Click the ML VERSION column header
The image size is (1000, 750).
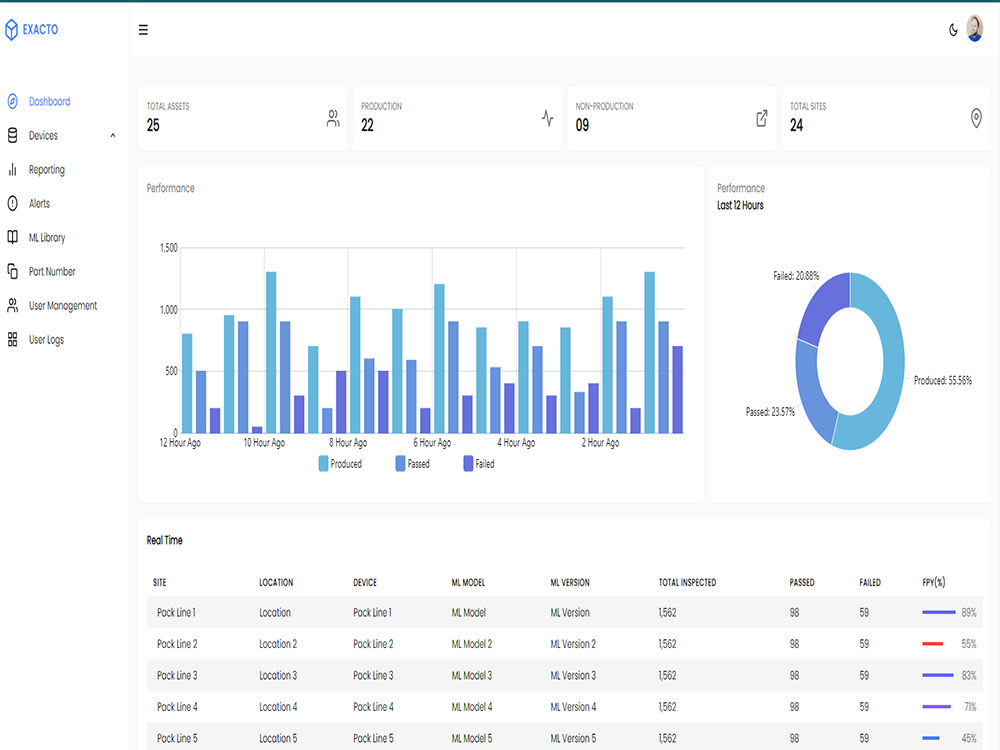[x=570, y=582]
